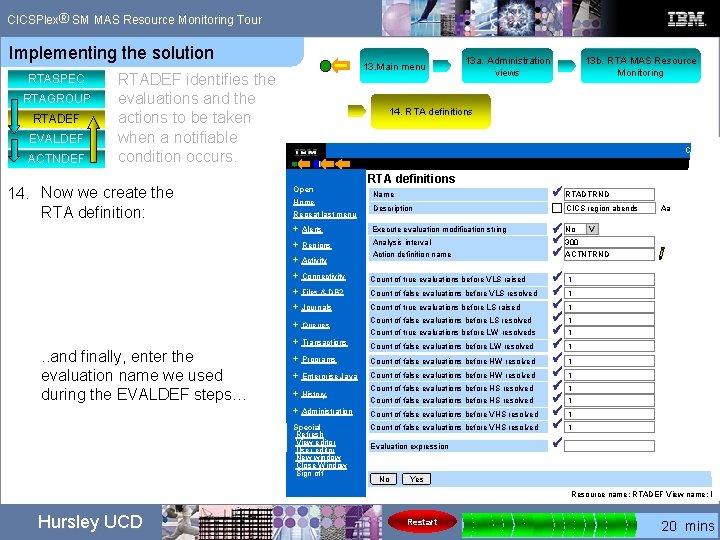Viewport: 720px width, 540px height.
Task: Click the value field for true evaluations VLS raised
Action: point(609,279)
